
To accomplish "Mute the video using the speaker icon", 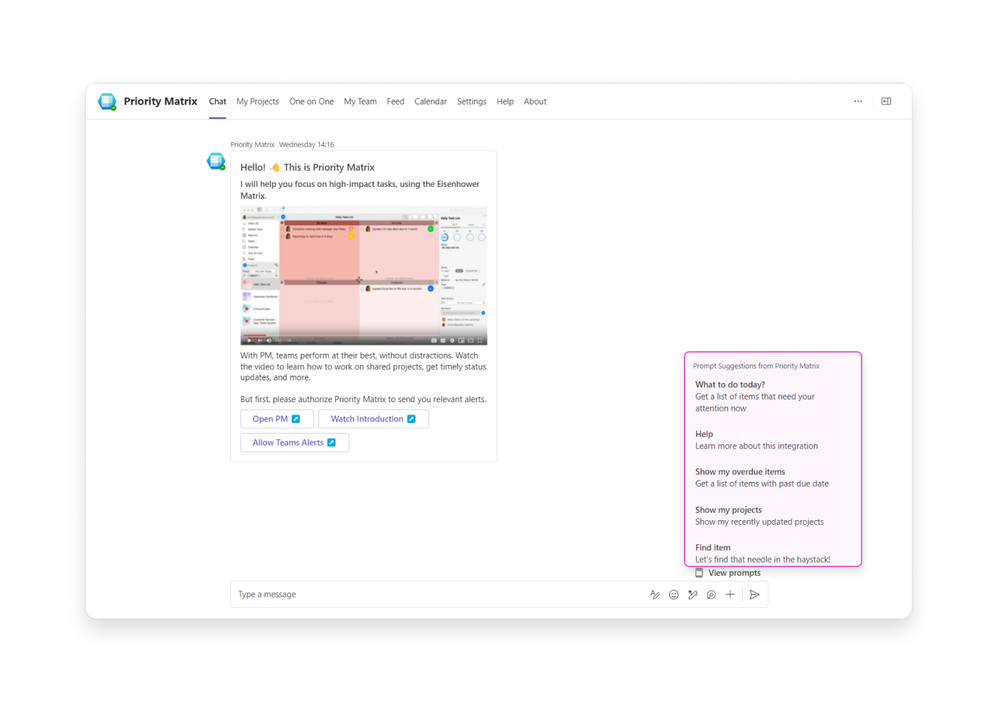I will (269, 340).
